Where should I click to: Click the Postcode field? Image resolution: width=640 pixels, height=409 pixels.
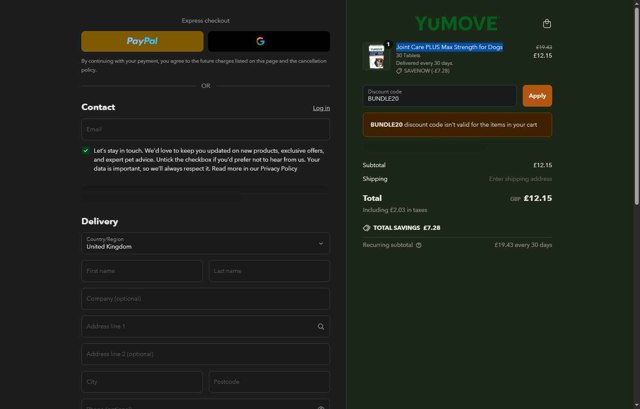(x=269, y=382)
